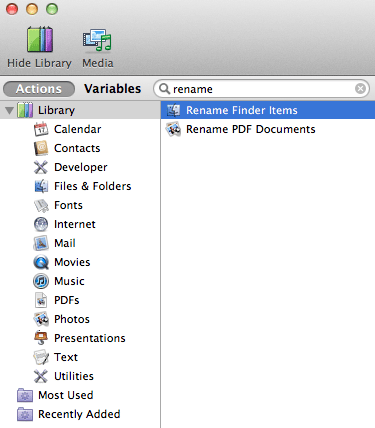Select the Mail category icon
This screenshot has width=375, height=428.
click(x=41, y=243)
